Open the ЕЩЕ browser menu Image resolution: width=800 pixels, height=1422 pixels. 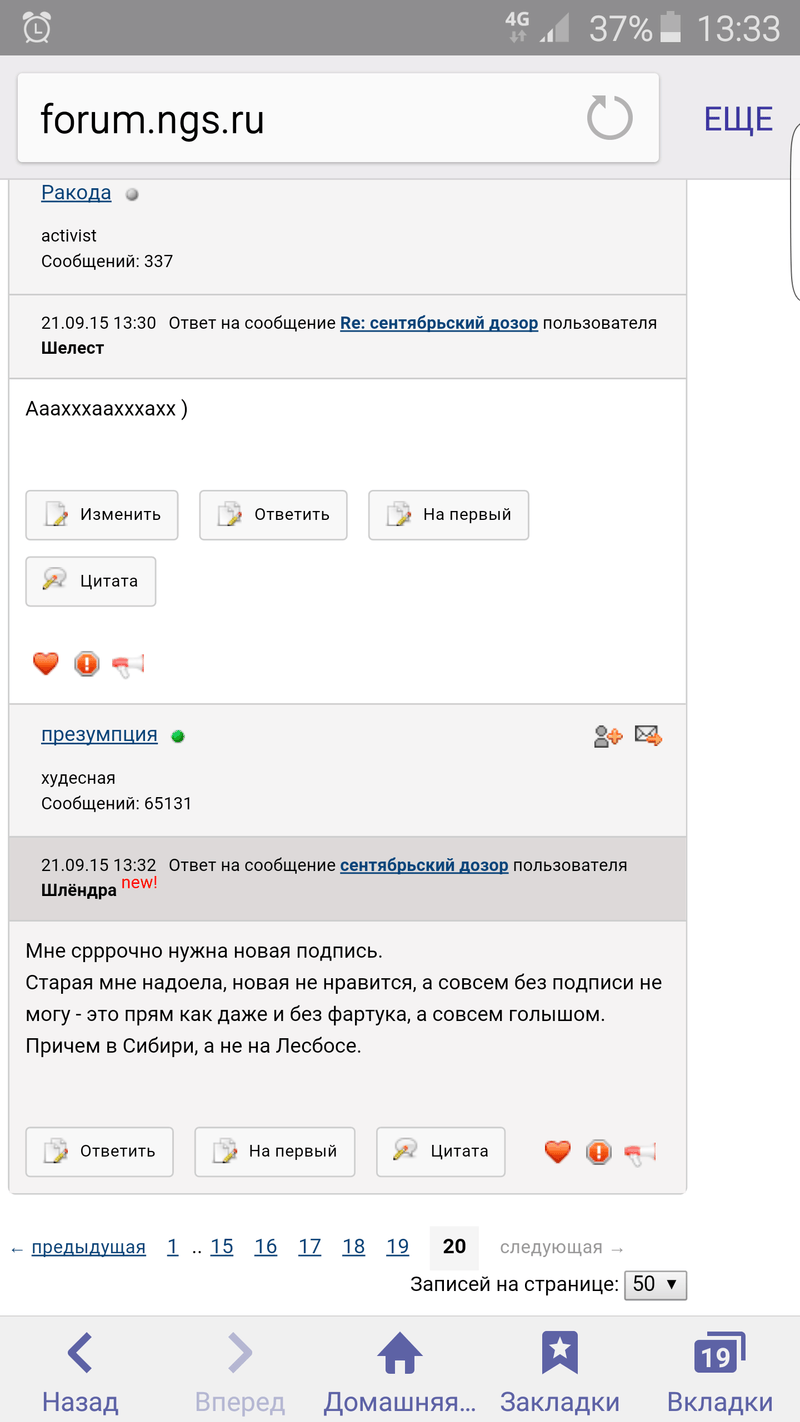(738, 119)
